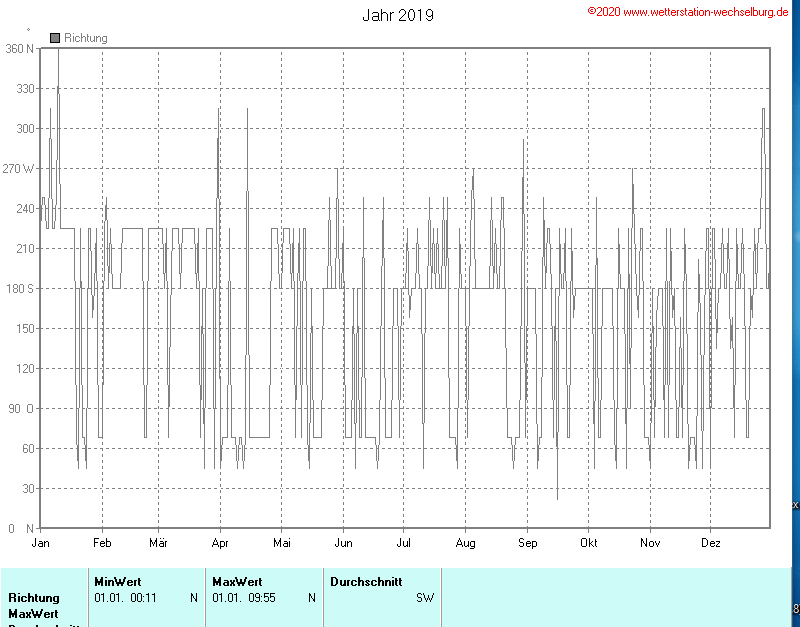Click the Jul month label
800x627 pixels.
(x=404, y=543)
